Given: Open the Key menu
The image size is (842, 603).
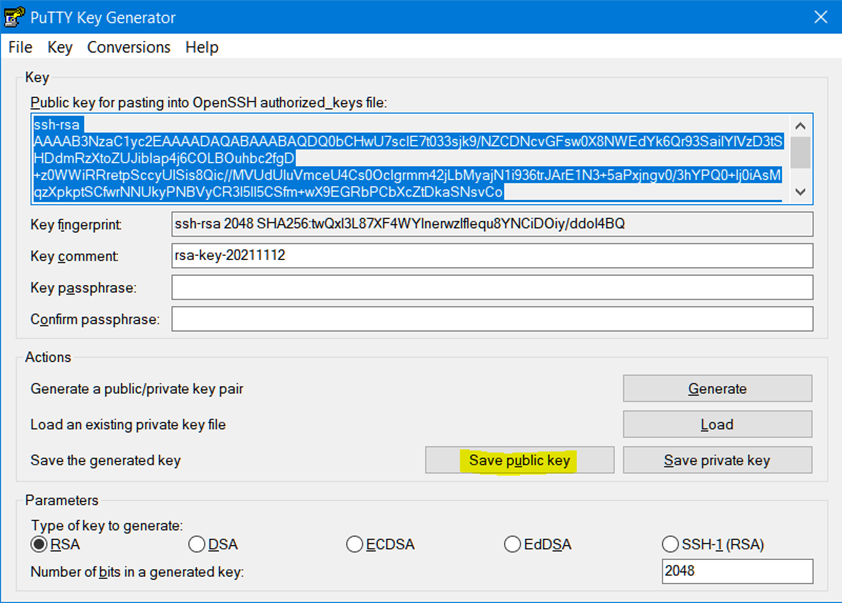Looking at the screenshot, I should (60, 47).
